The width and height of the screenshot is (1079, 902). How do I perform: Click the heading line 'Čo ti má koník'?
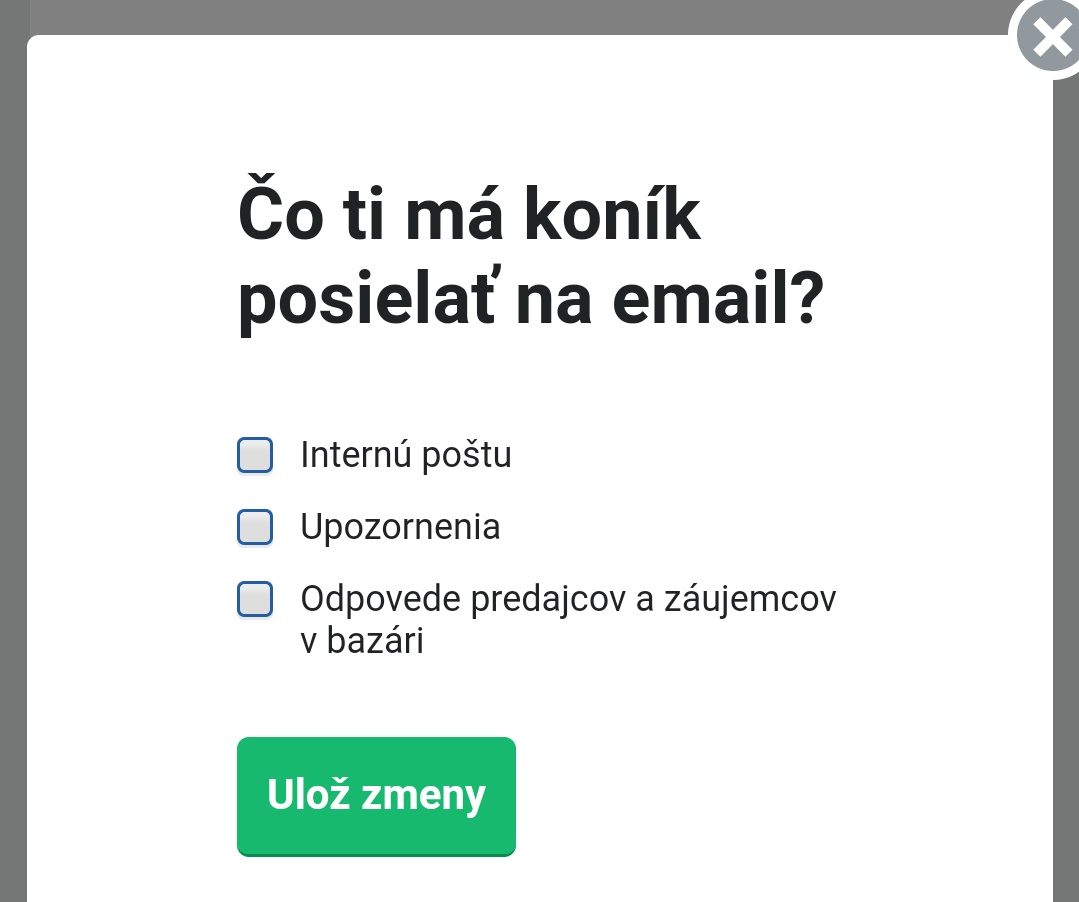pos(469,219)
